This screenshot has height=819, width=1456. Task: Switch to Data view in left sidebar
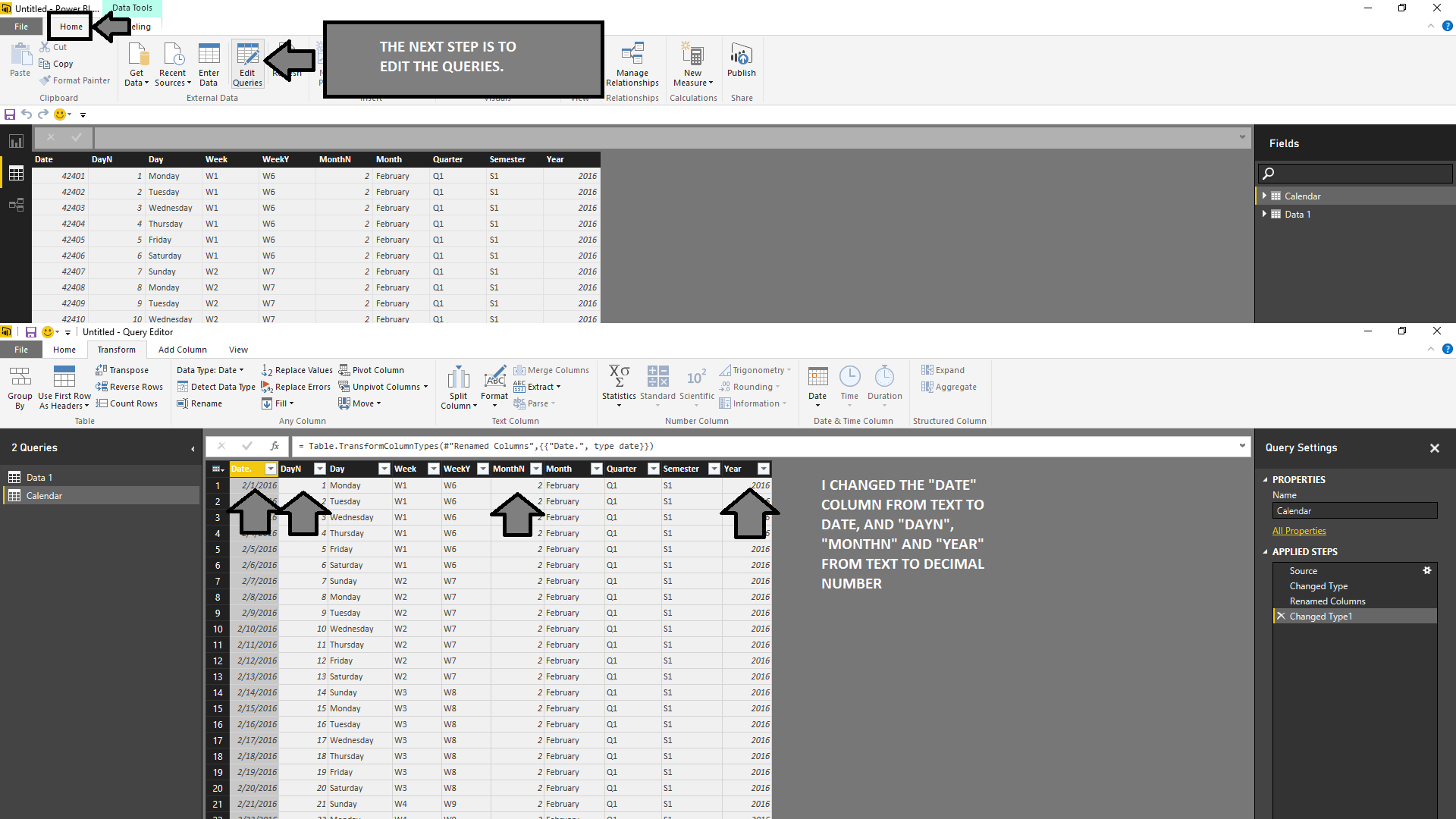16,174
